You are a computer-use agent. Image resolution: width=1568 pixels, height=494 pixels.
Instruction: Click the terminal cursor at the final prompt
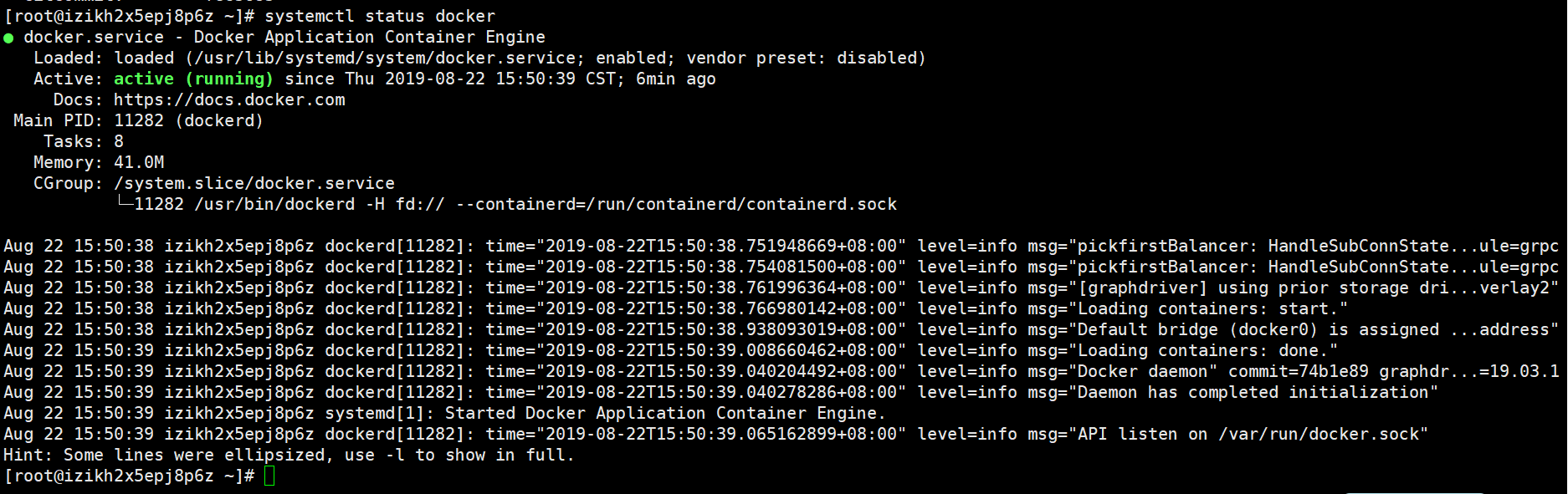[x=269, y=476]
